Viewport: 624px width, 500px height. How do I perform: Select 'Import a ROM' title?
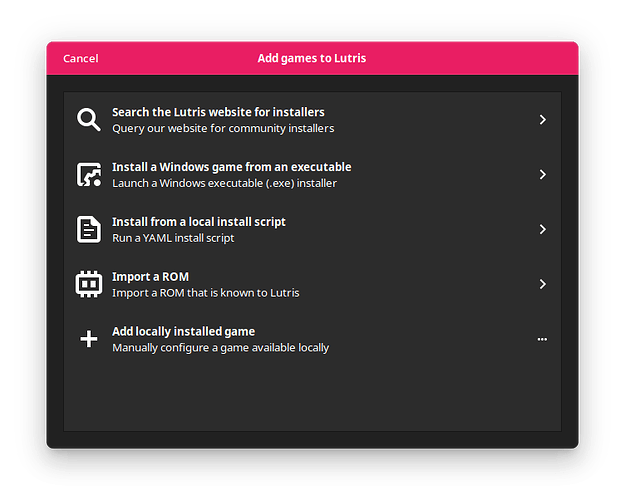(150, 277)
